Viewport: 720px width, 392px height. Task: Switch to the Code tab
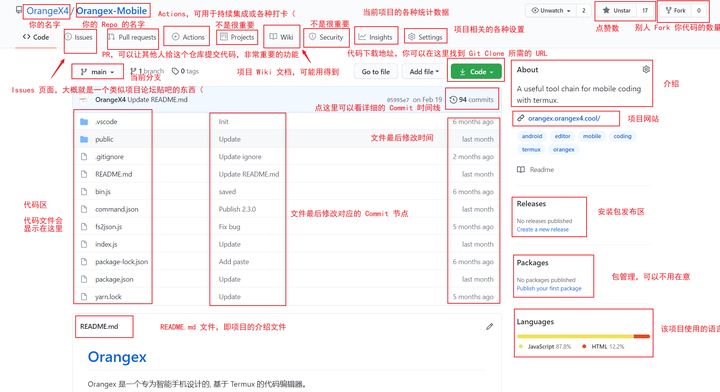[x=36, y=37]
